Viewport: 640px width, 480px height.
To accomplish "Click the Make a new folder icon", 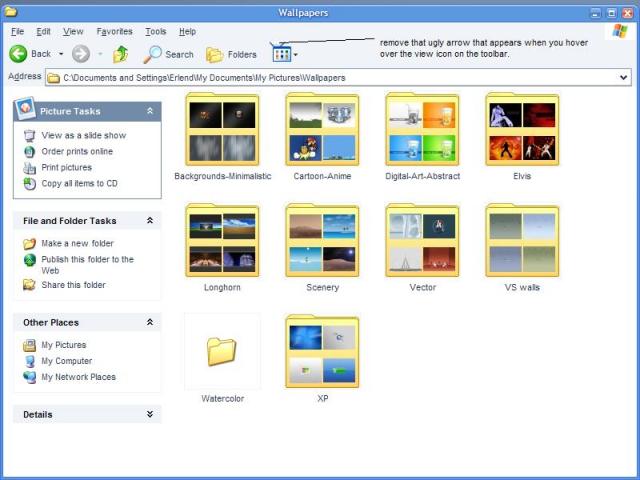I will click(x=29, y=244).
